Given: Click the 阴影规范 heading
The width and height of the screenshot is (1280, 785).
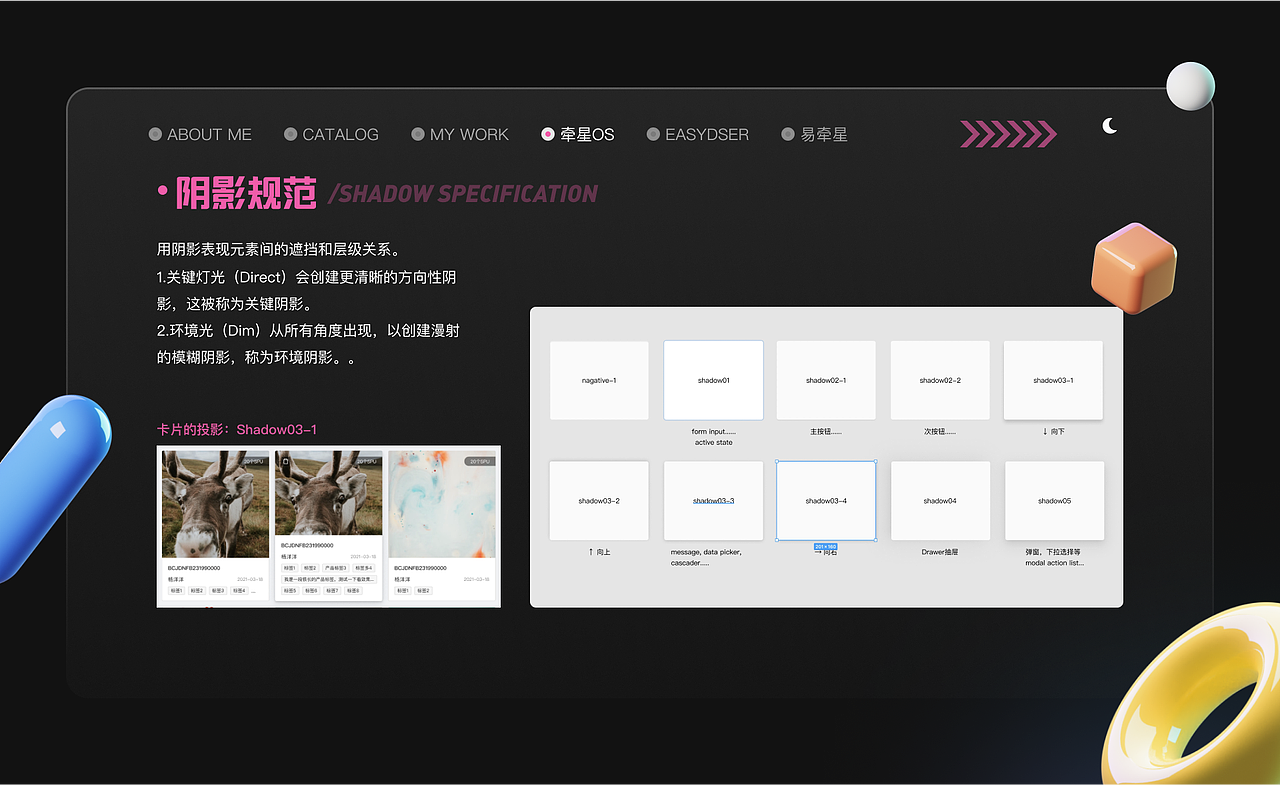Looking at the screenshot, I should tap(246, 193).
